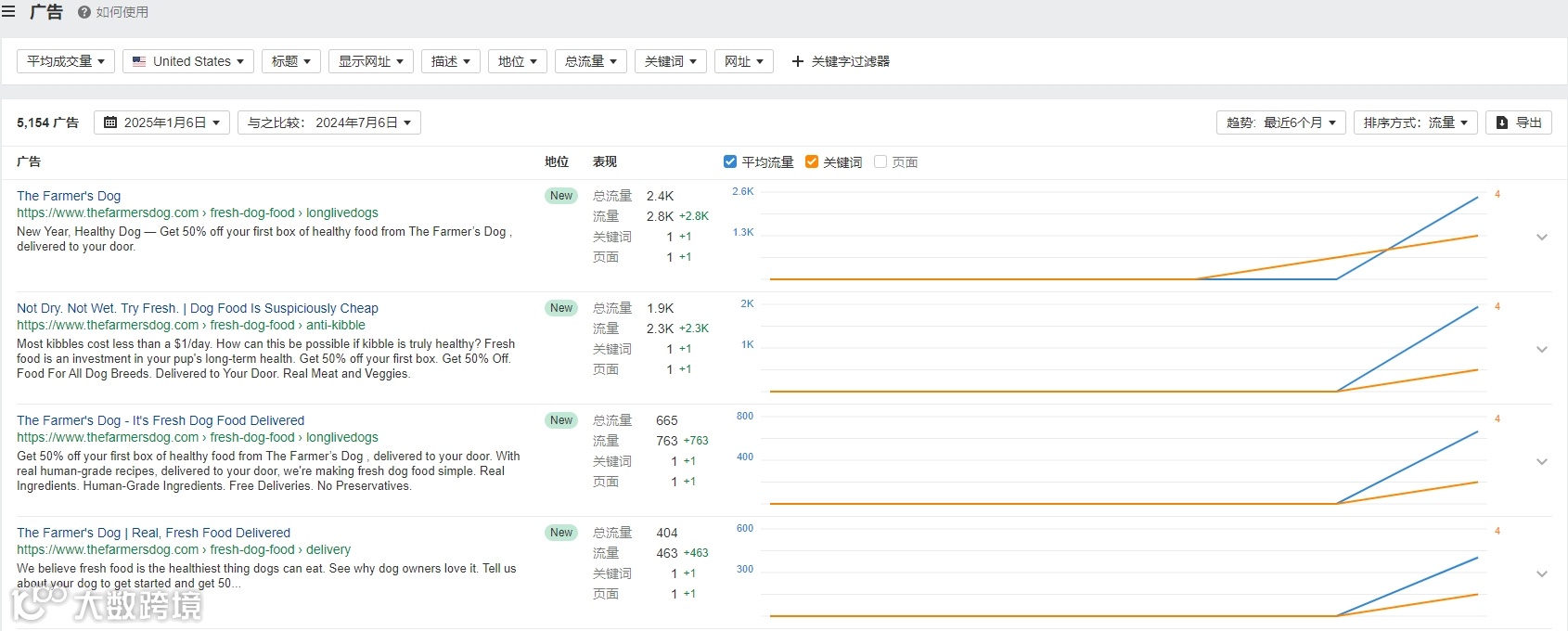This screenshot has height=631, width=1568.
Task: Click the 5,154 广告 count text
Action: tap(47, 122)
